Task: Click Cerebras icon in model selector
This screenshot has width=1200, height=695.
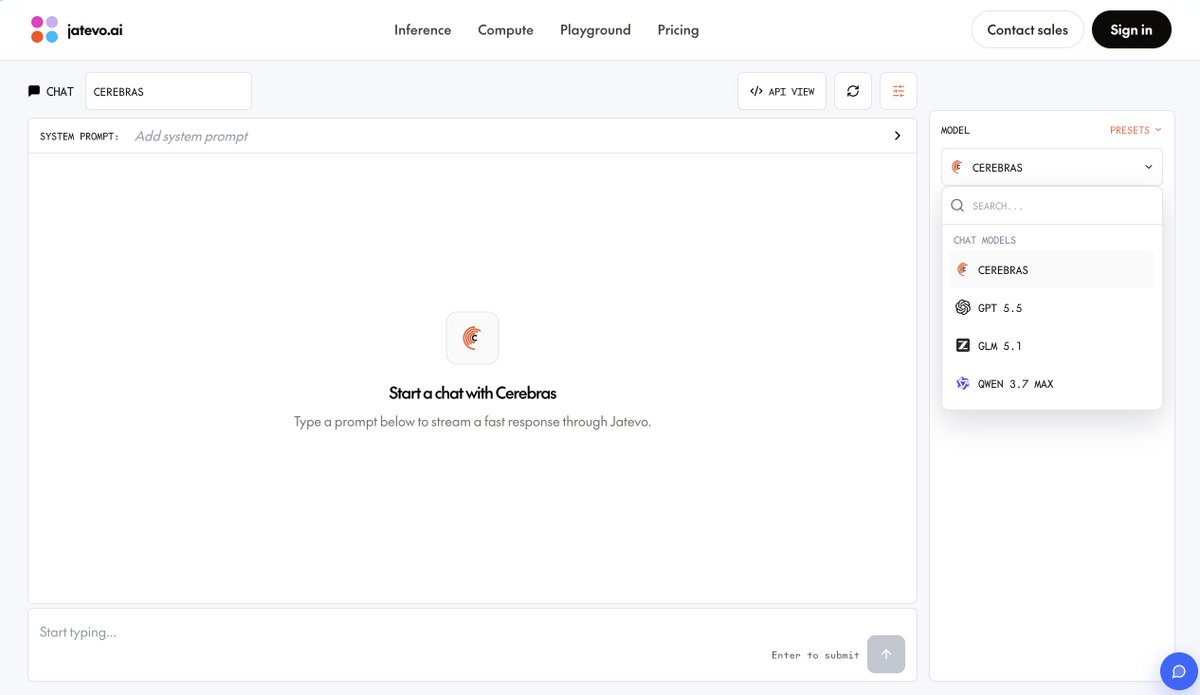Action: 957,167
